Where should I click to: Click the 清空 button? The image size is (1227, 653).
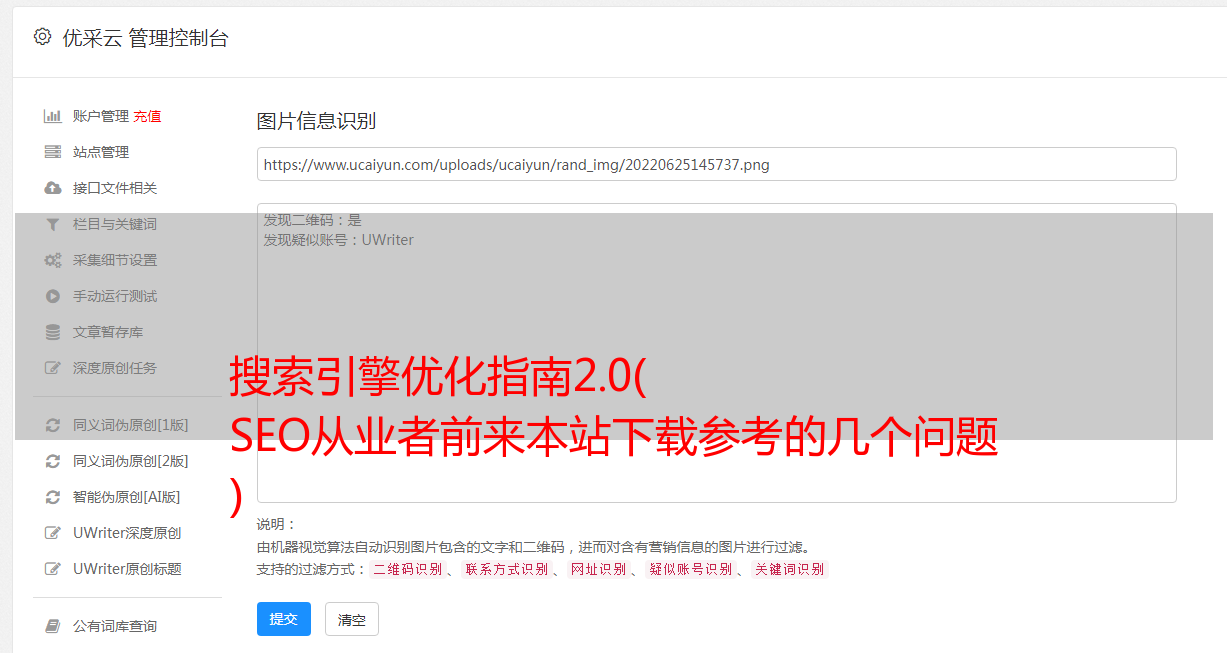coord(352,619)
